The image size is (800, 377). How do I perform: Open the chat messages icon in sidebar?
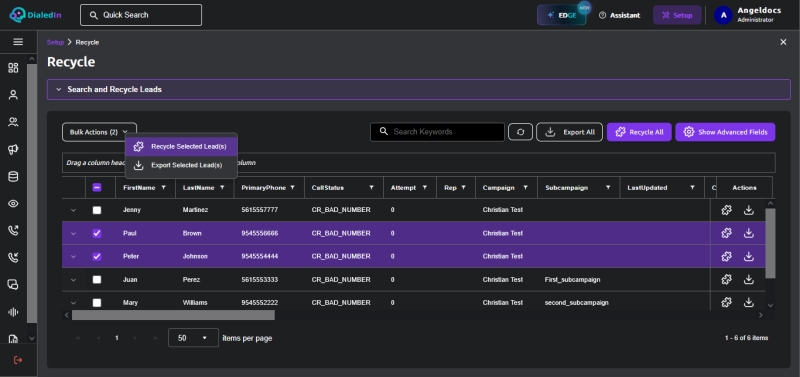coord(13,285)
